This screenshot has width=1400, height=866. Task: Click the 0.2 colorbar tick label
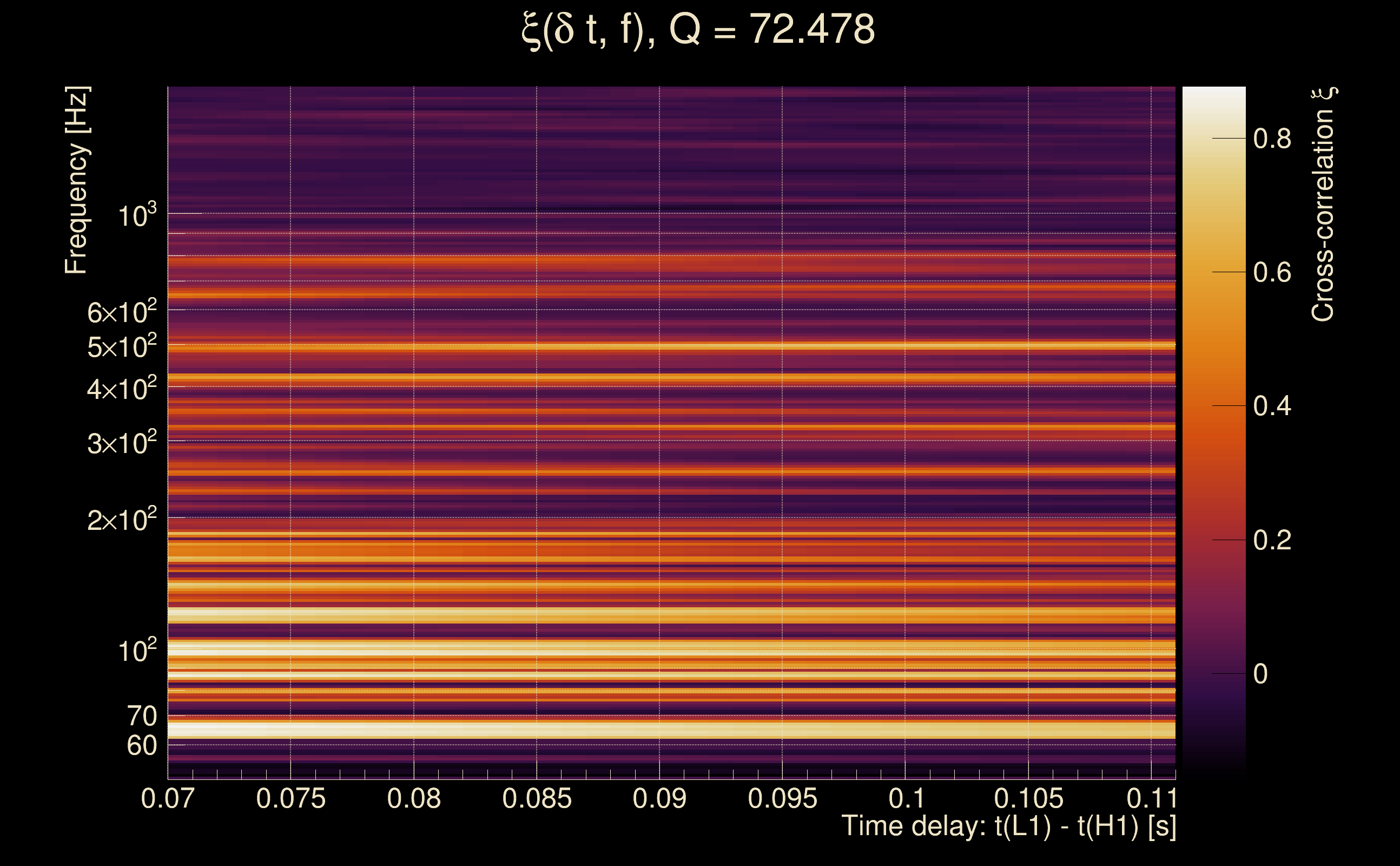tap(1272, 540)
